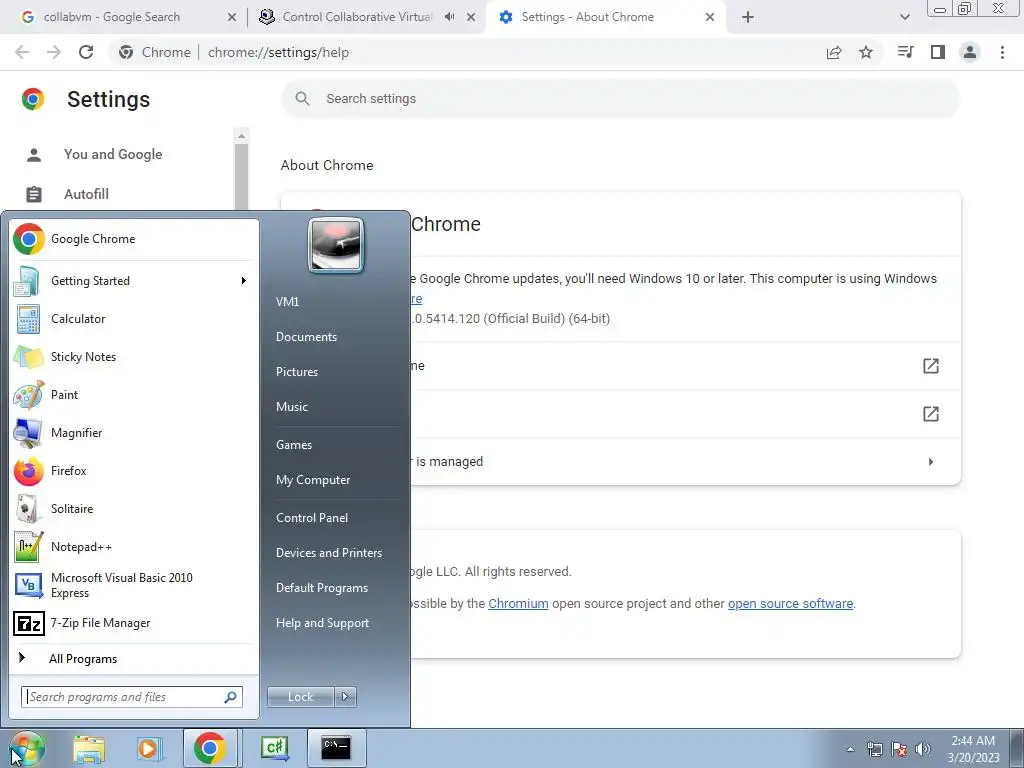Expand Getting Started submenu arrow
This screenshot has height=768, width=1024.
[244, 281]
